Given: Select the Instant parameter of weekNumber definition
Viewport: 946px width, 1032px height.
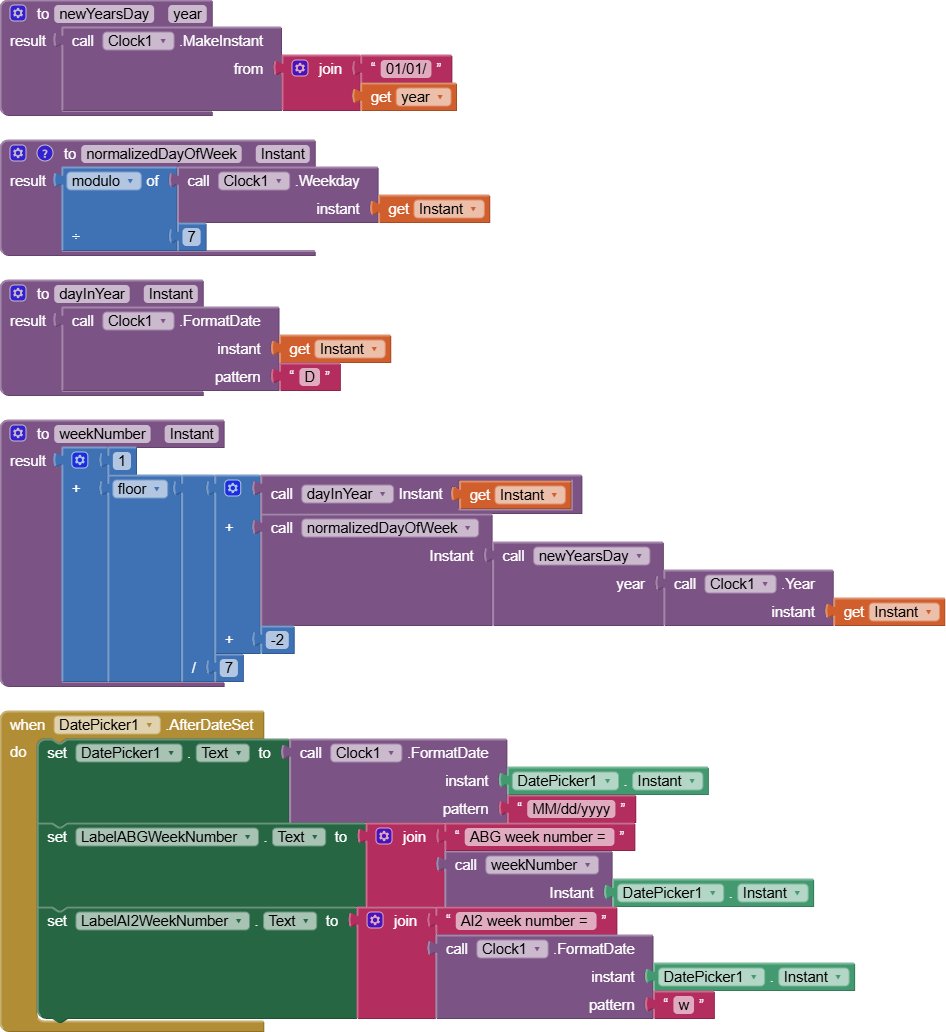Looking at the screenshot, I should pos(192,434).
